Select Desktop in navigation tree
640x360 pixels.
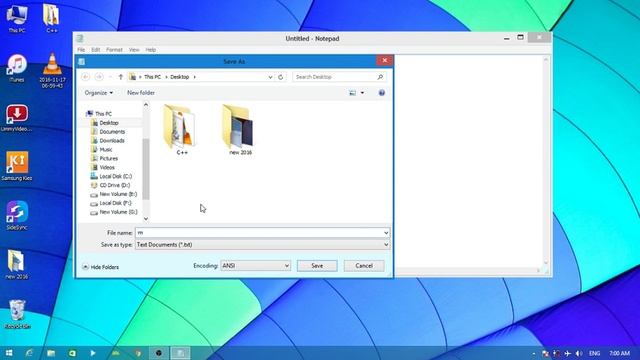pyautogui.click(x=109, y=123)
